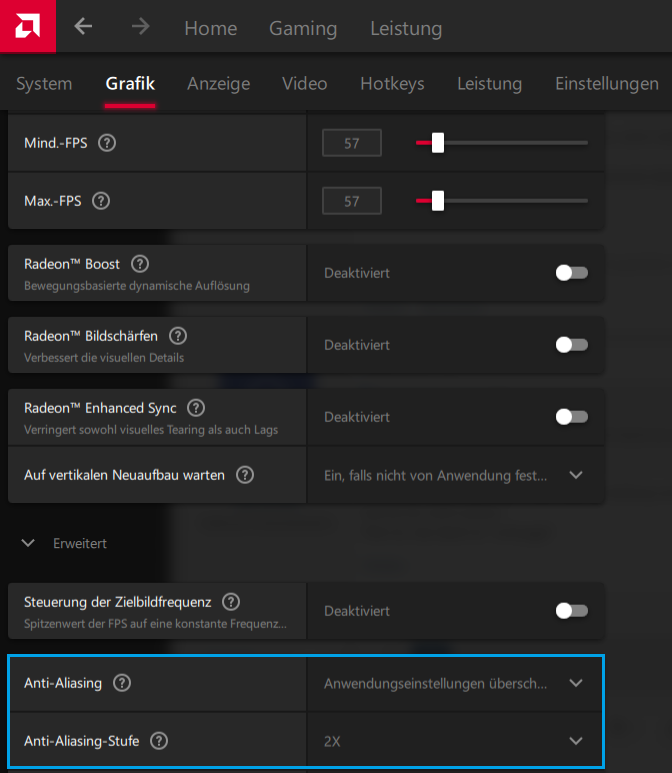
Task: Open the top Leistung menu
Action: click(x=406, y=28)
